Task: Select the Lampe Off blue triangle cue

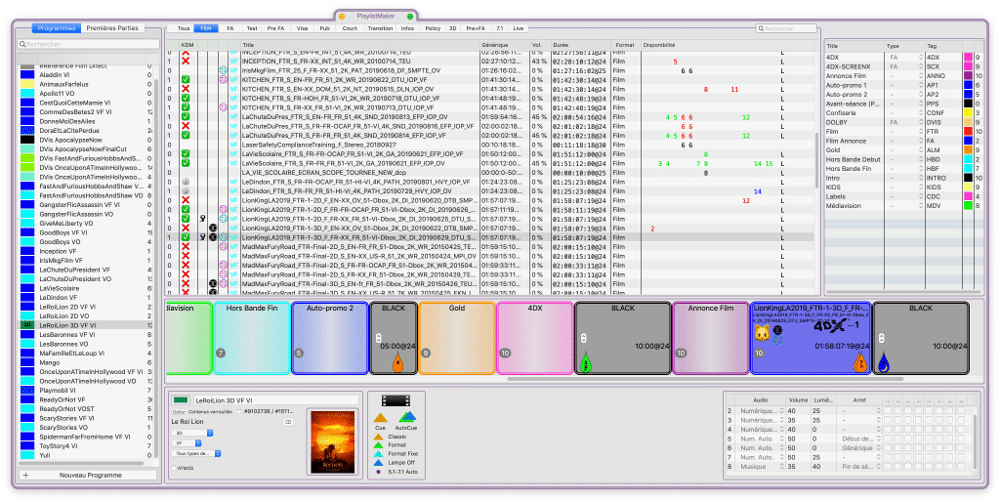Action: (x=378, y=462)
